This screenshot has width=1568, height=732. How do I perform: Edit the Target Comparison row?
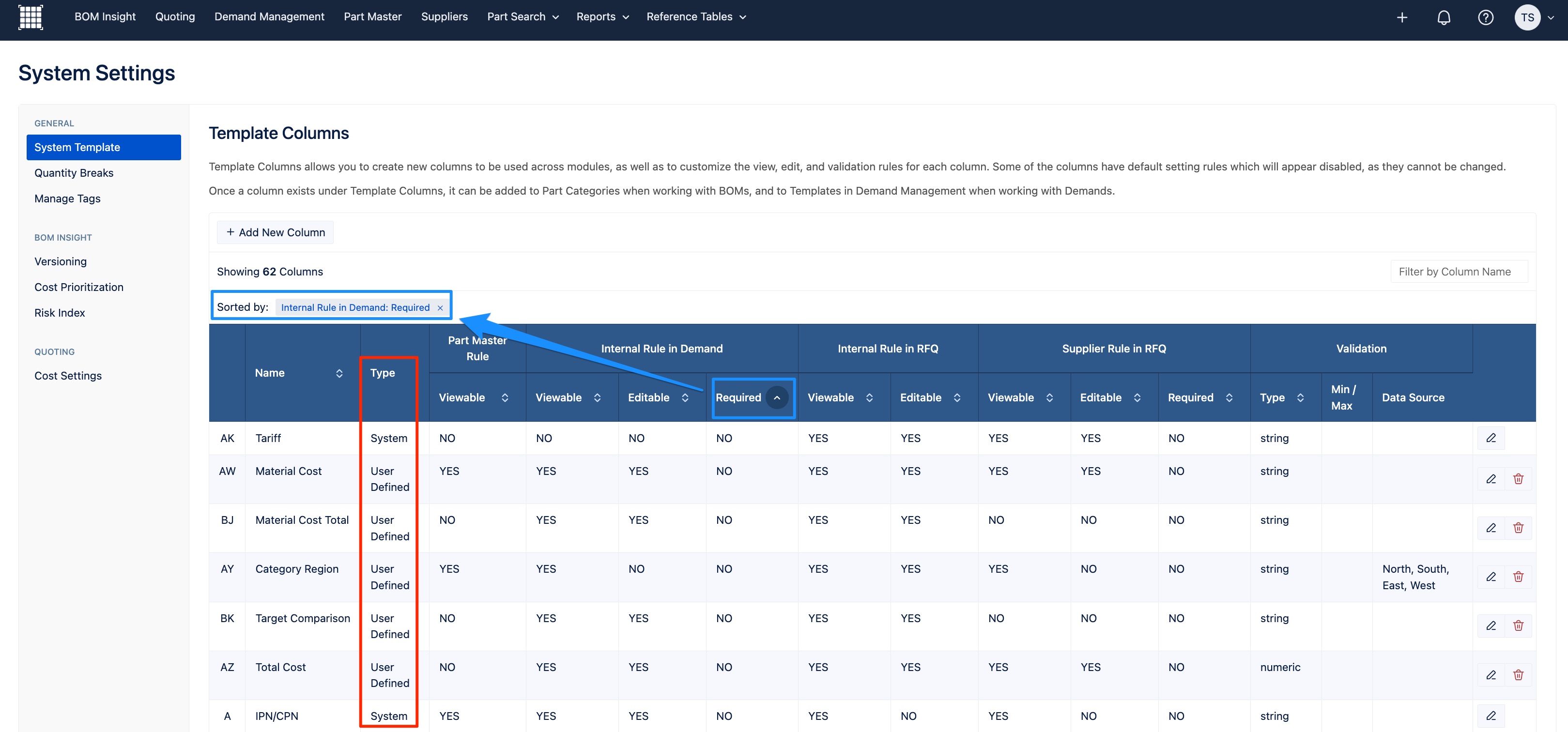pyautogui.click(x=1491, y=625)
